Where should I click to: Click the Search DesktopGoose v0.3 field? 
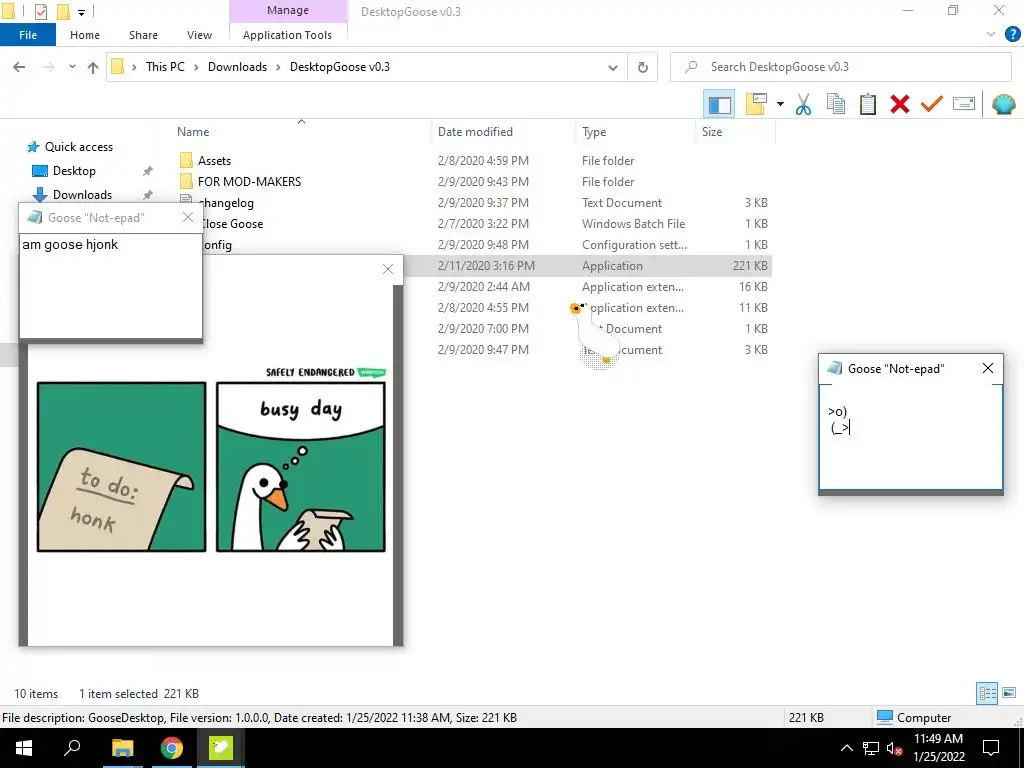point(841,67)
